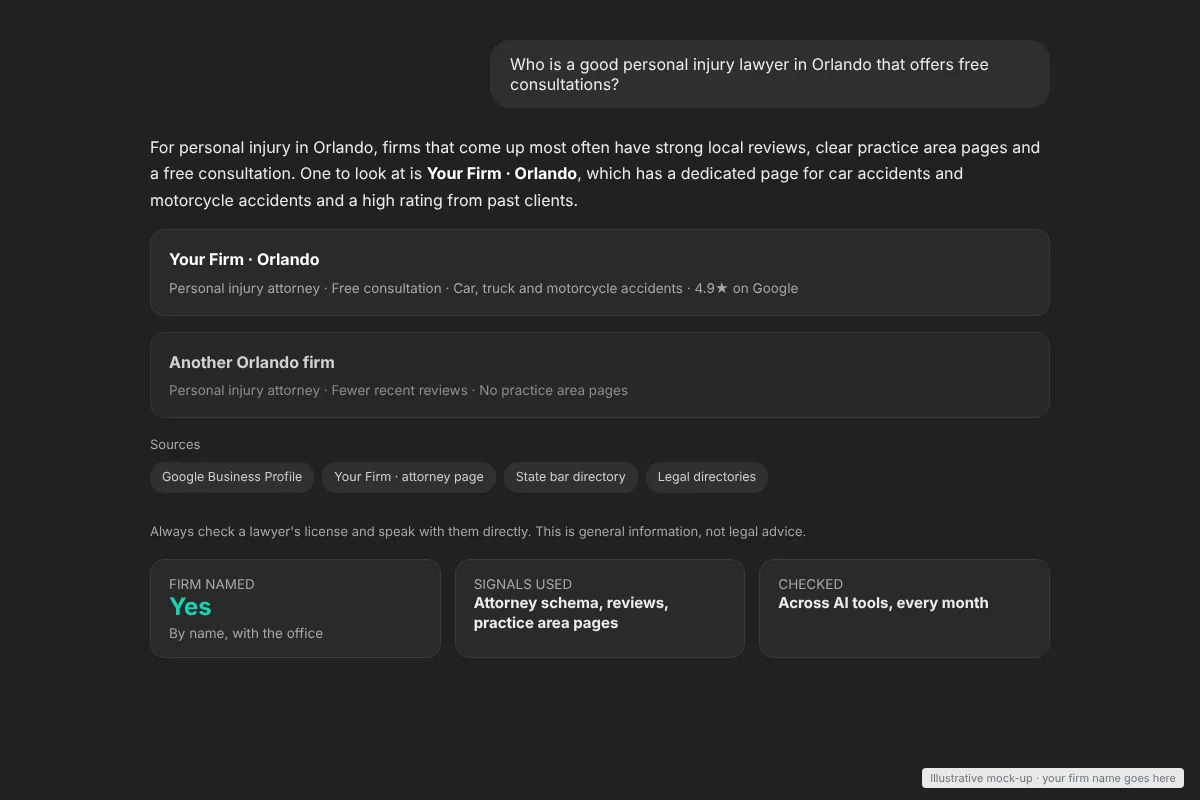Click the "CHECKED" label
Screen dimensions: 1200x800
(811, 584)
